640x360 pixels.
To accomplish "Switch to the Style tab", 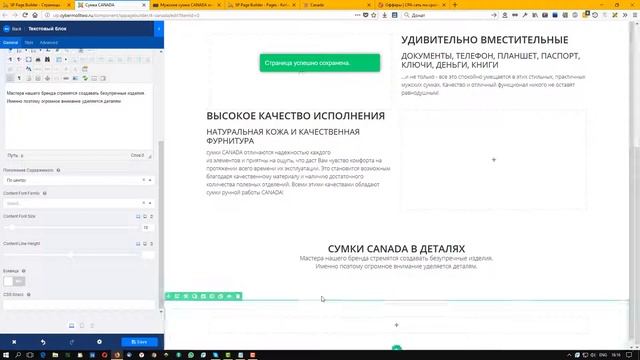I will pos(29,42).
